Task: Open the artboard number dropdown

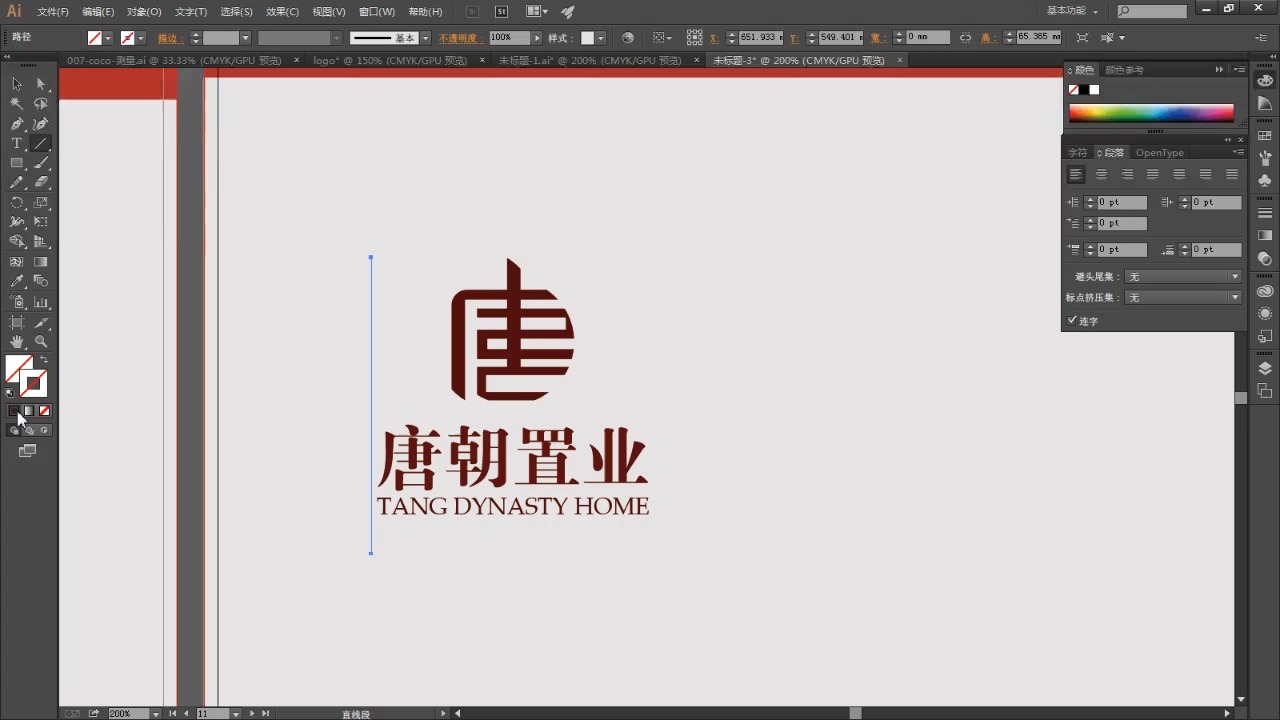Action: pyautogui.click(x=236, y=714)
